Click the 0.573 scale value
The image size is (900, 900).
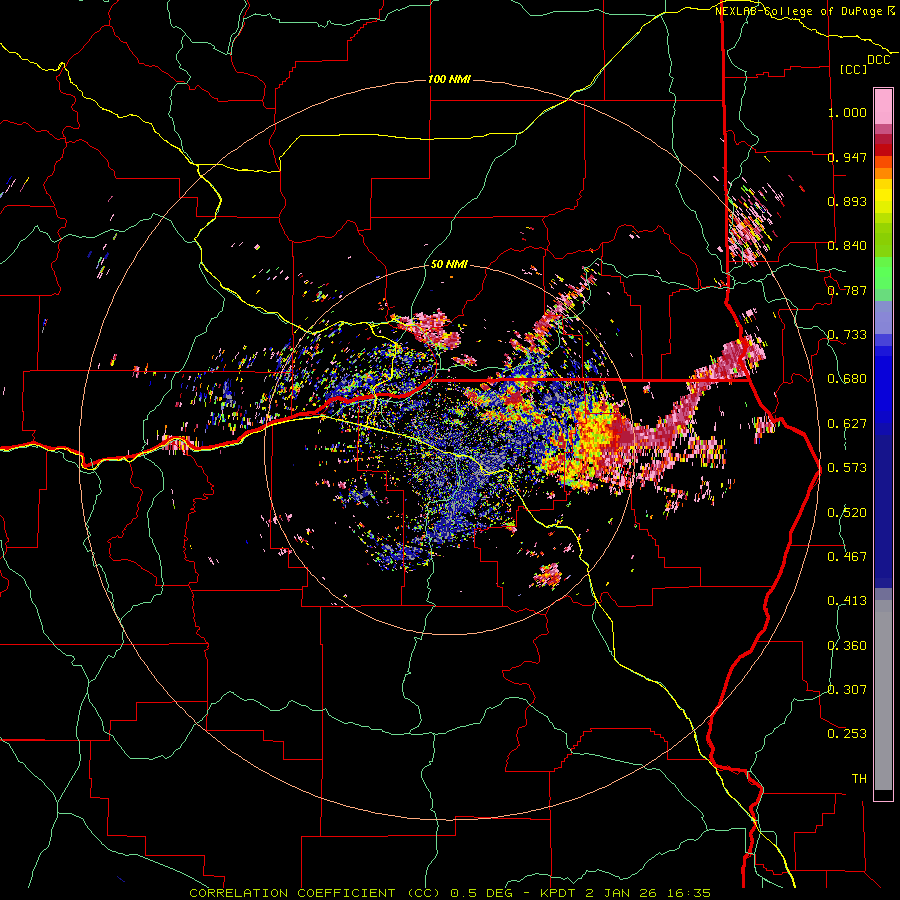(847, 468)
